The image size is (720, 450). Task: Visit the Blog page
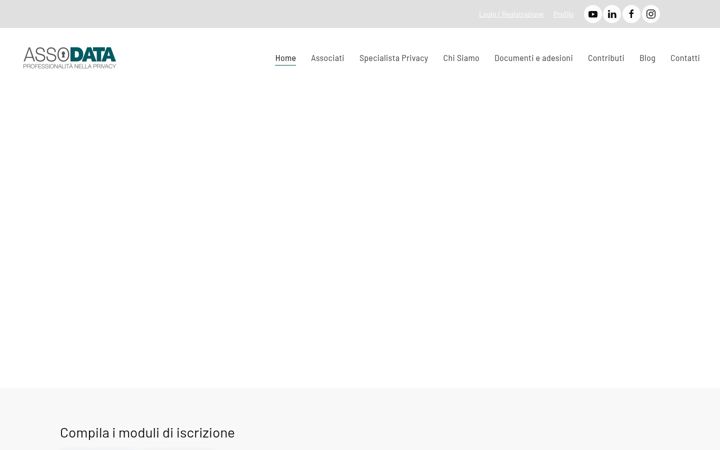[x=647, y=58]
